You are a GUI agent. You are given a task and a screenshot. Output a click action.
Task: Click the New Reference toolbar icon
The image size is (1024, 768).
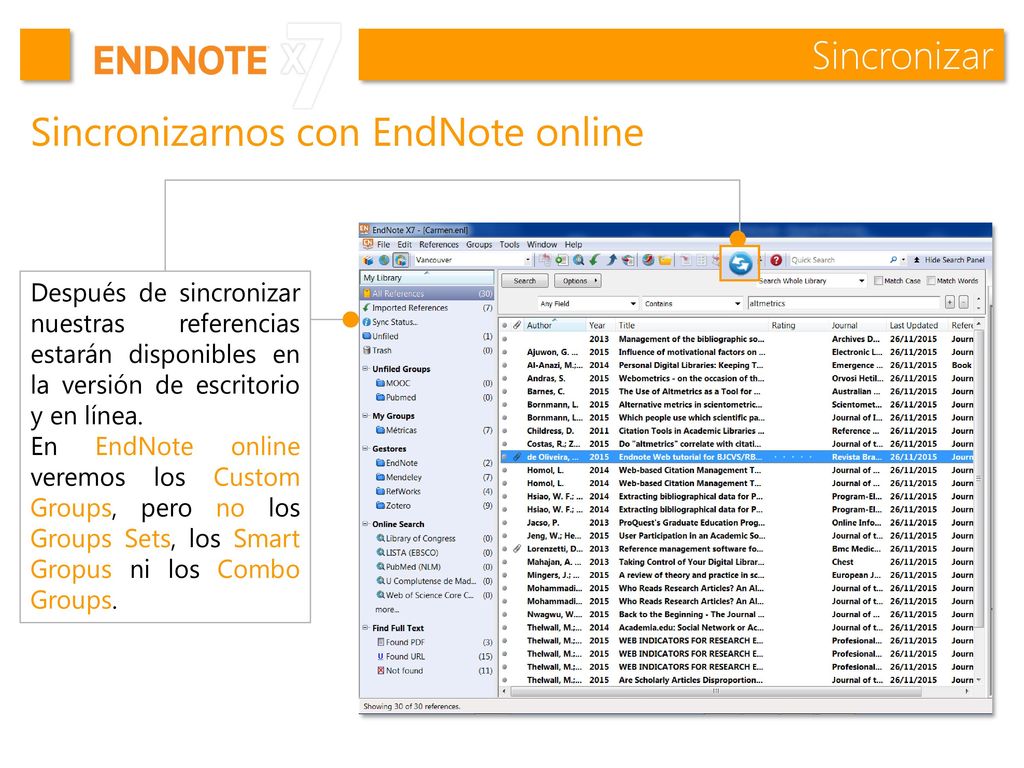pos(562,260)
